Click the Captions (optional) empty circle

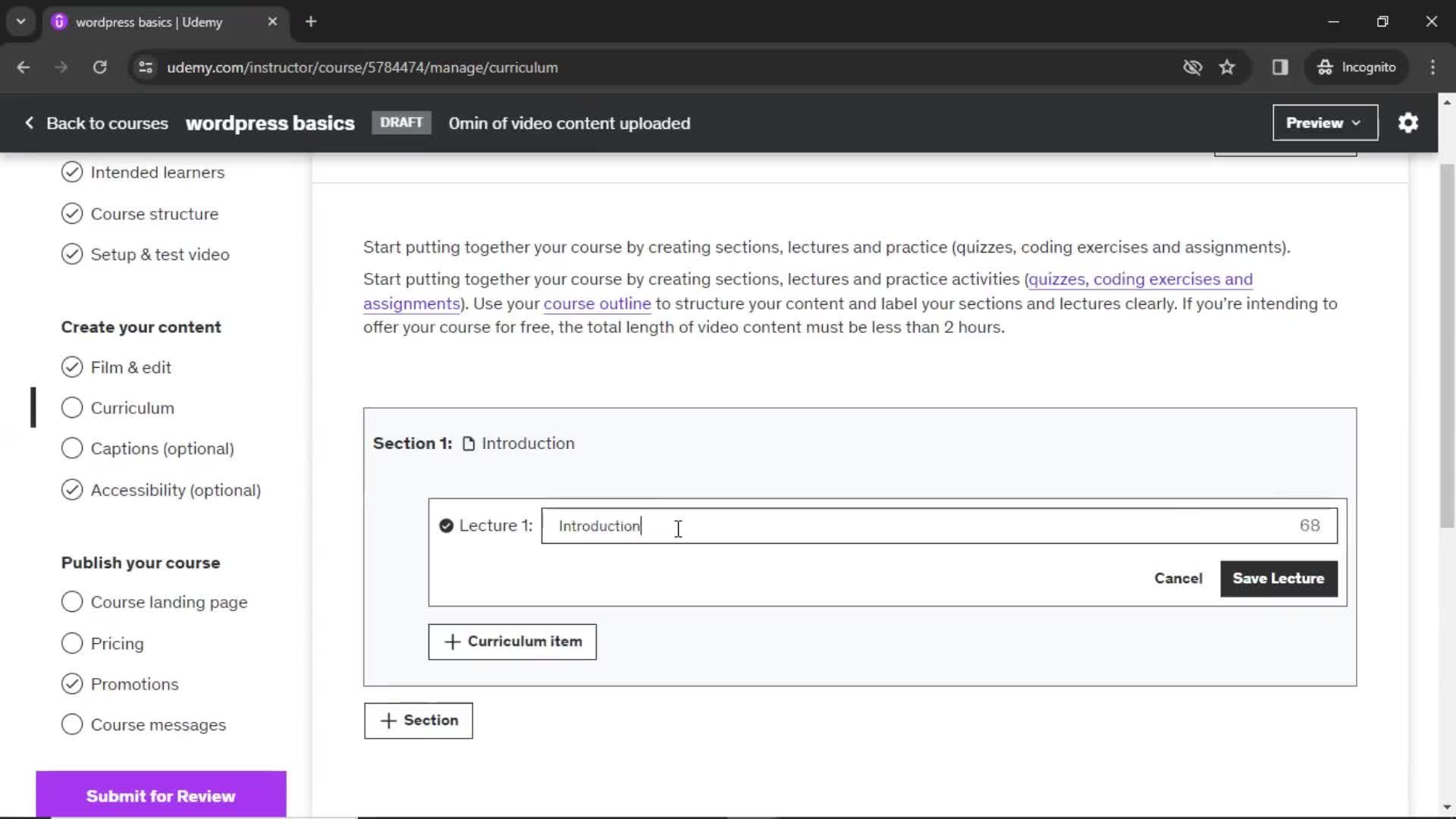pyautogui.click(x=72, y=449)
